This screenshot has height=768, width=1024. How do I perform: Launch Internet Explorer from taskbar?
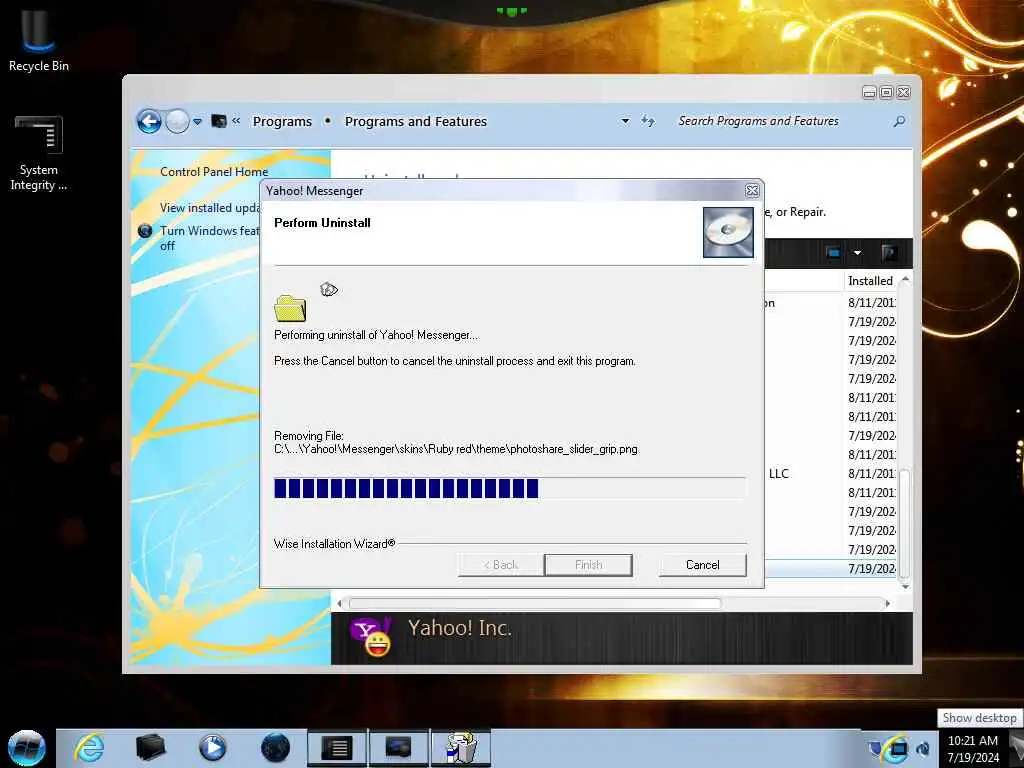coord(89,748)
